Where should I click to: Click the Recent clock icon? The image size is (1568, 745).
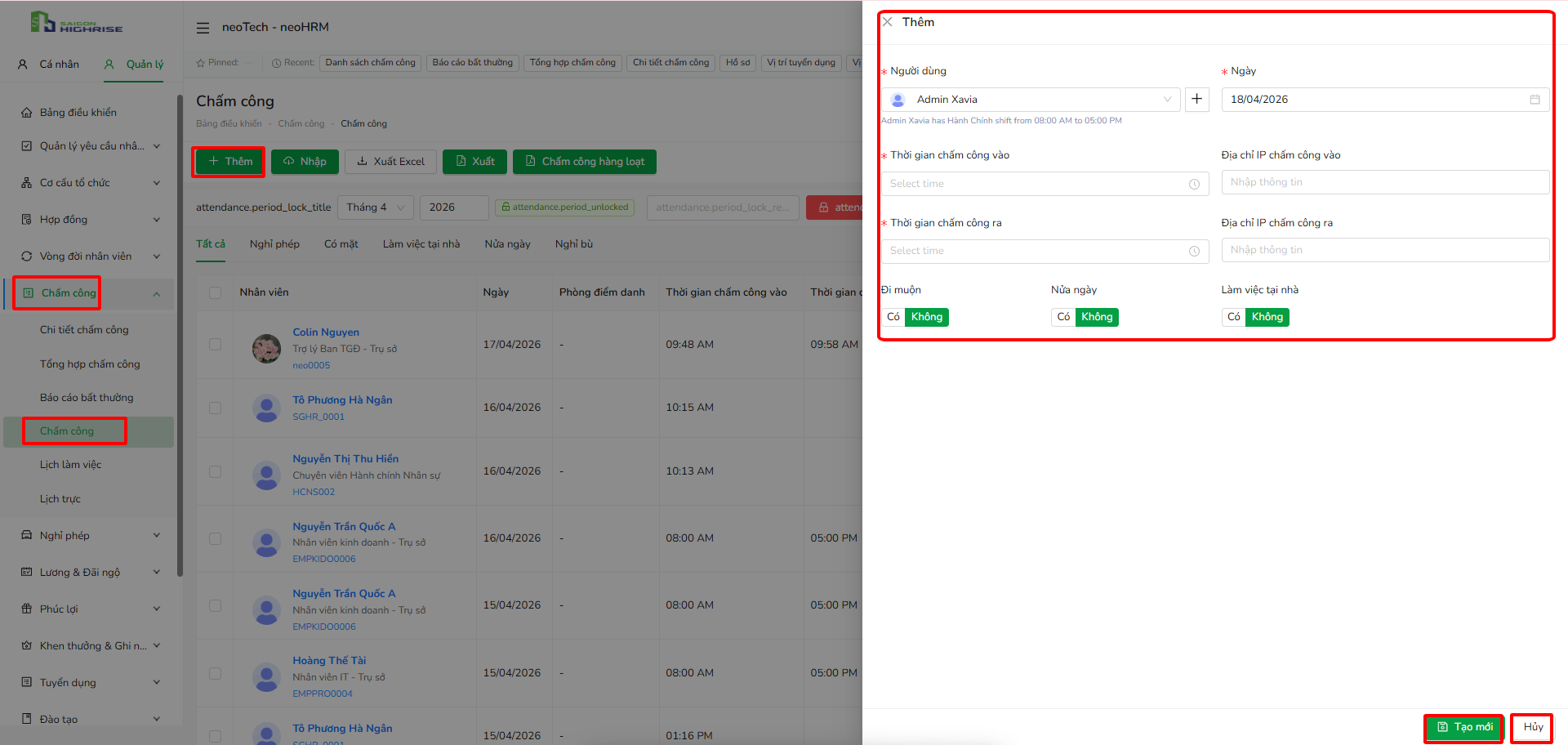[276, 63]
